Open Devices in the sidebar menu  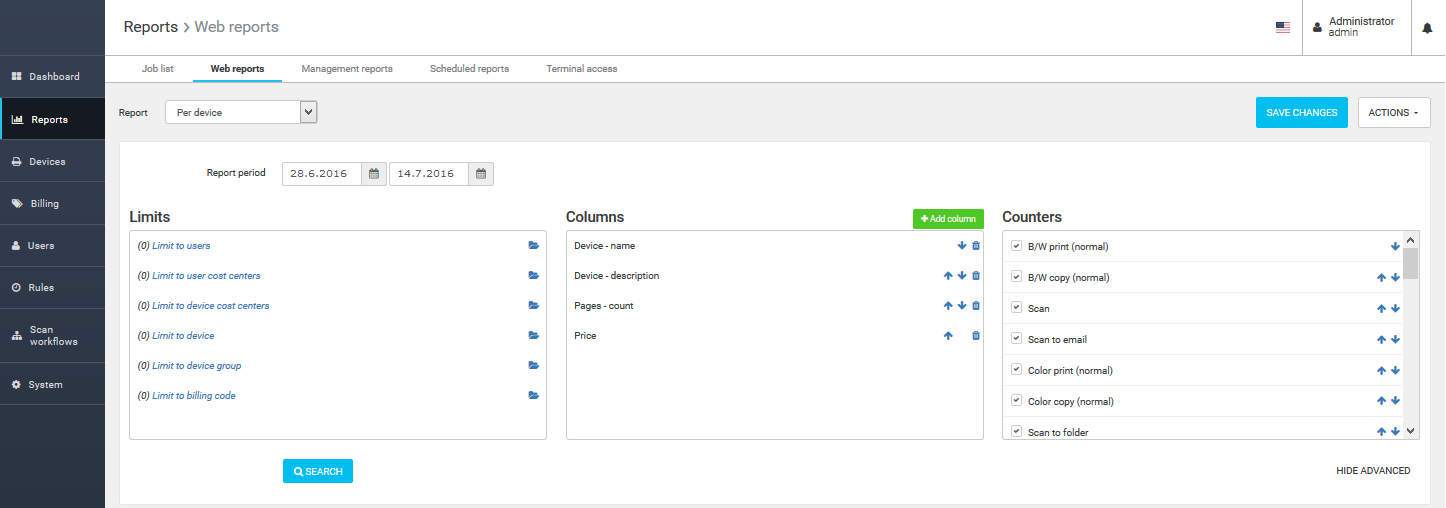click(47, 162)
